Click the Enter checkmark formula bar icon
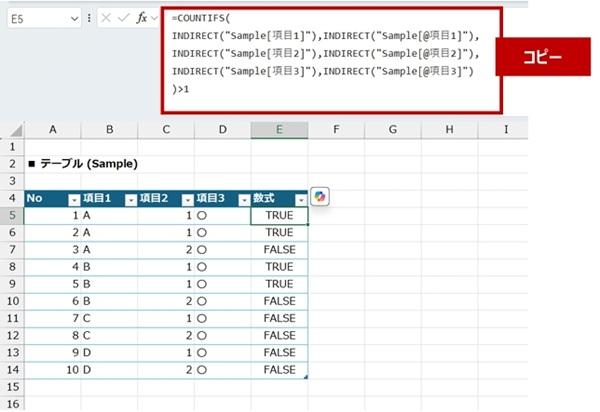Image resolution: width=600 pixels, height=412 pixels. 124,19
